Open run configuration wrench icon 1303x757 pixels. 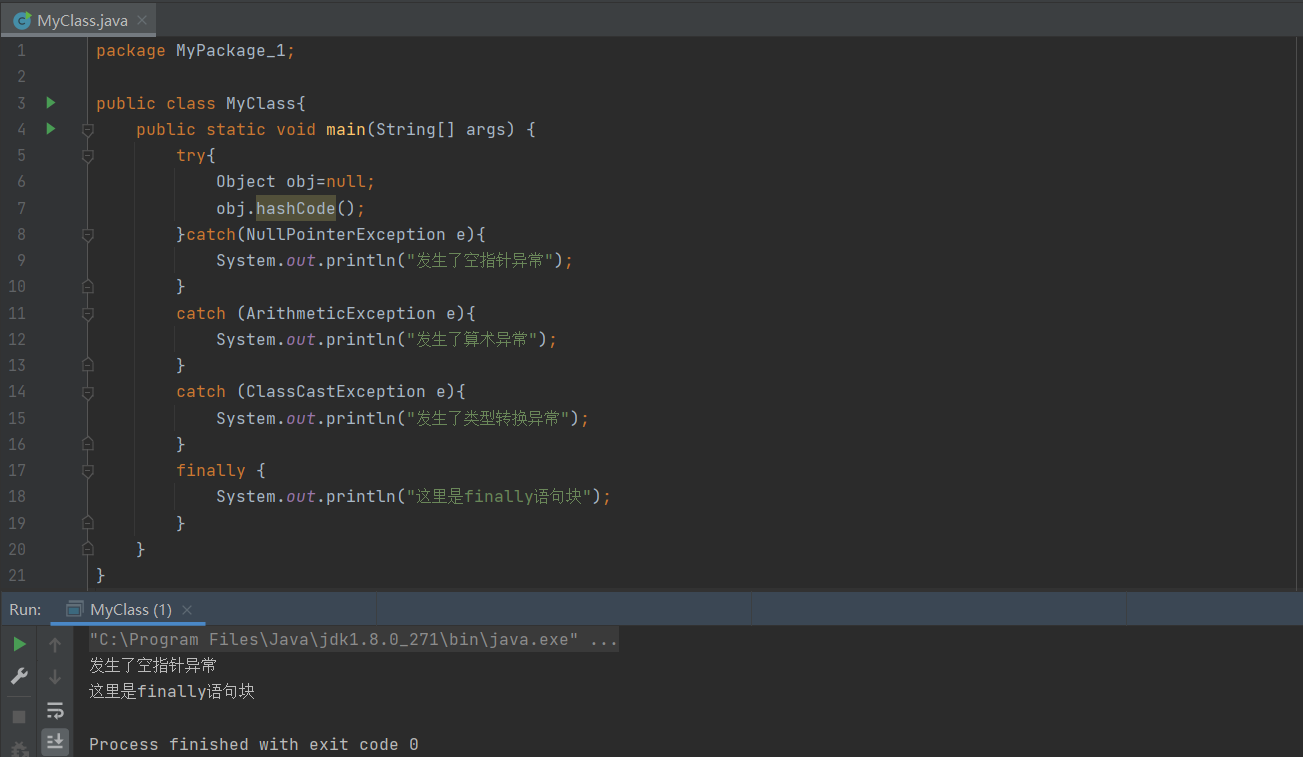[19, 677]
